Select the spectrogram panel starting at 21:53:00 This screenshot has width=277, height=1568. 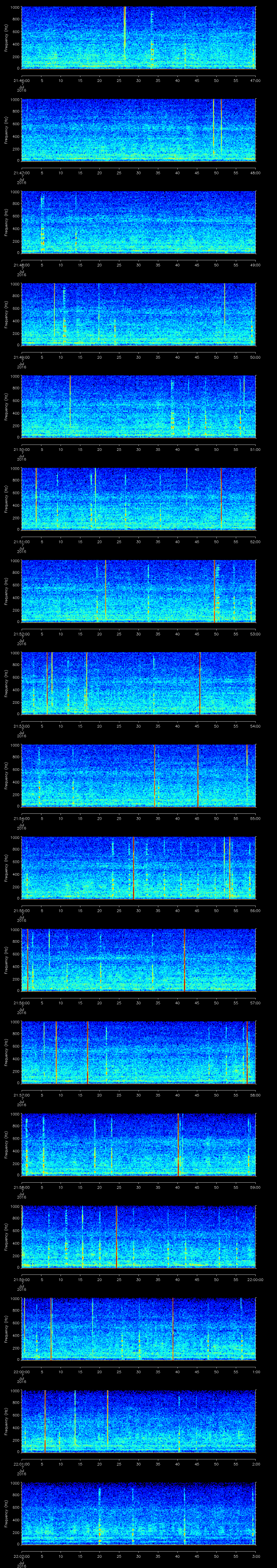click(x=139, y=683)
